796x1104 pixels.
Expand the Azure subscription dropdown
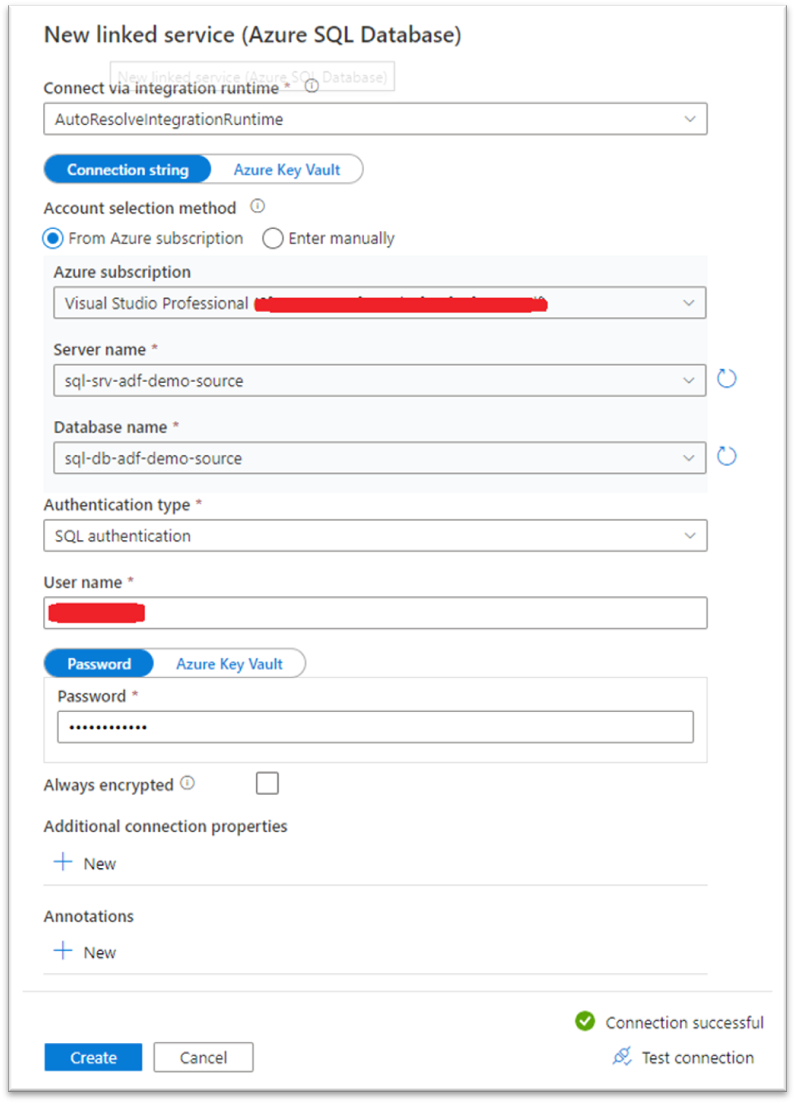click(x=379, y=303)
